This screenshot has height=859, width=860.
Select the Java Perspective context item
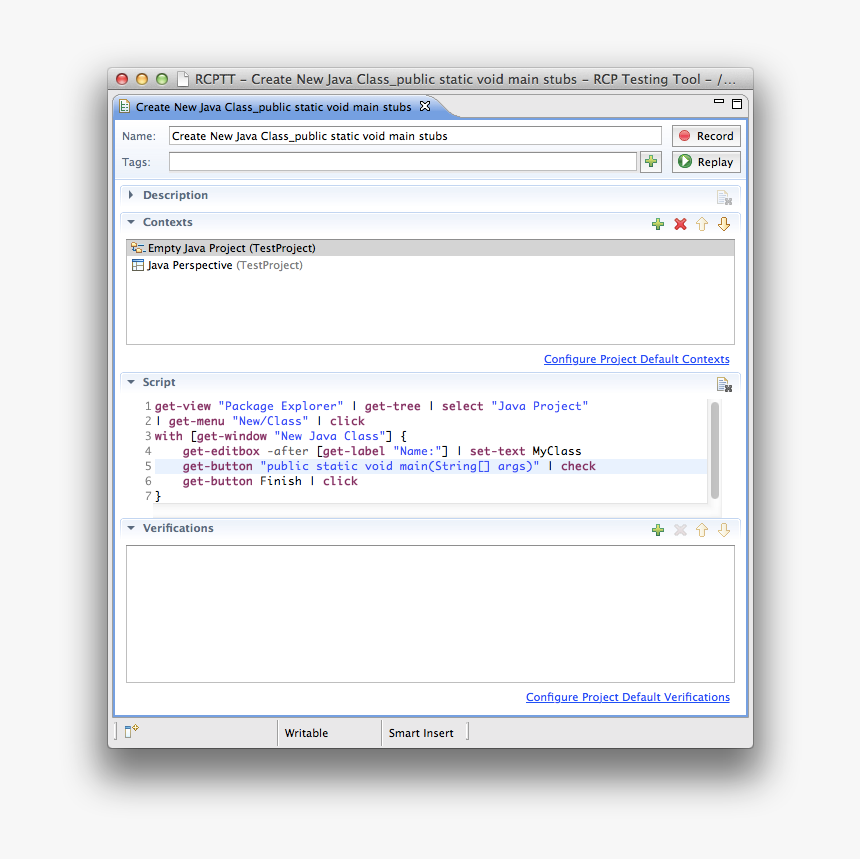coord(190,266)
